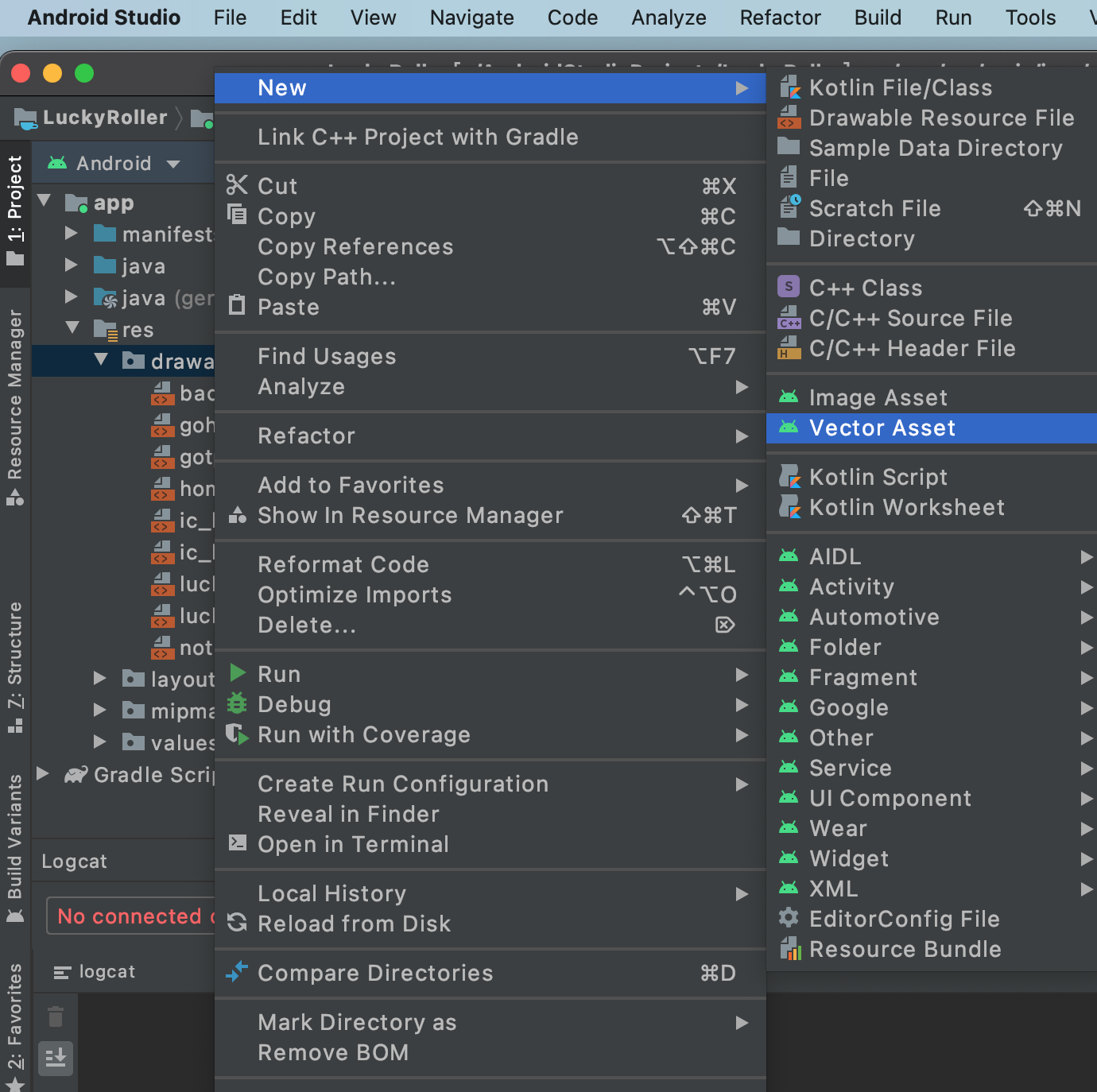Expand Gradle Scripts node
Viewport: 1097px width, 1092px height.
coord(43,773)
